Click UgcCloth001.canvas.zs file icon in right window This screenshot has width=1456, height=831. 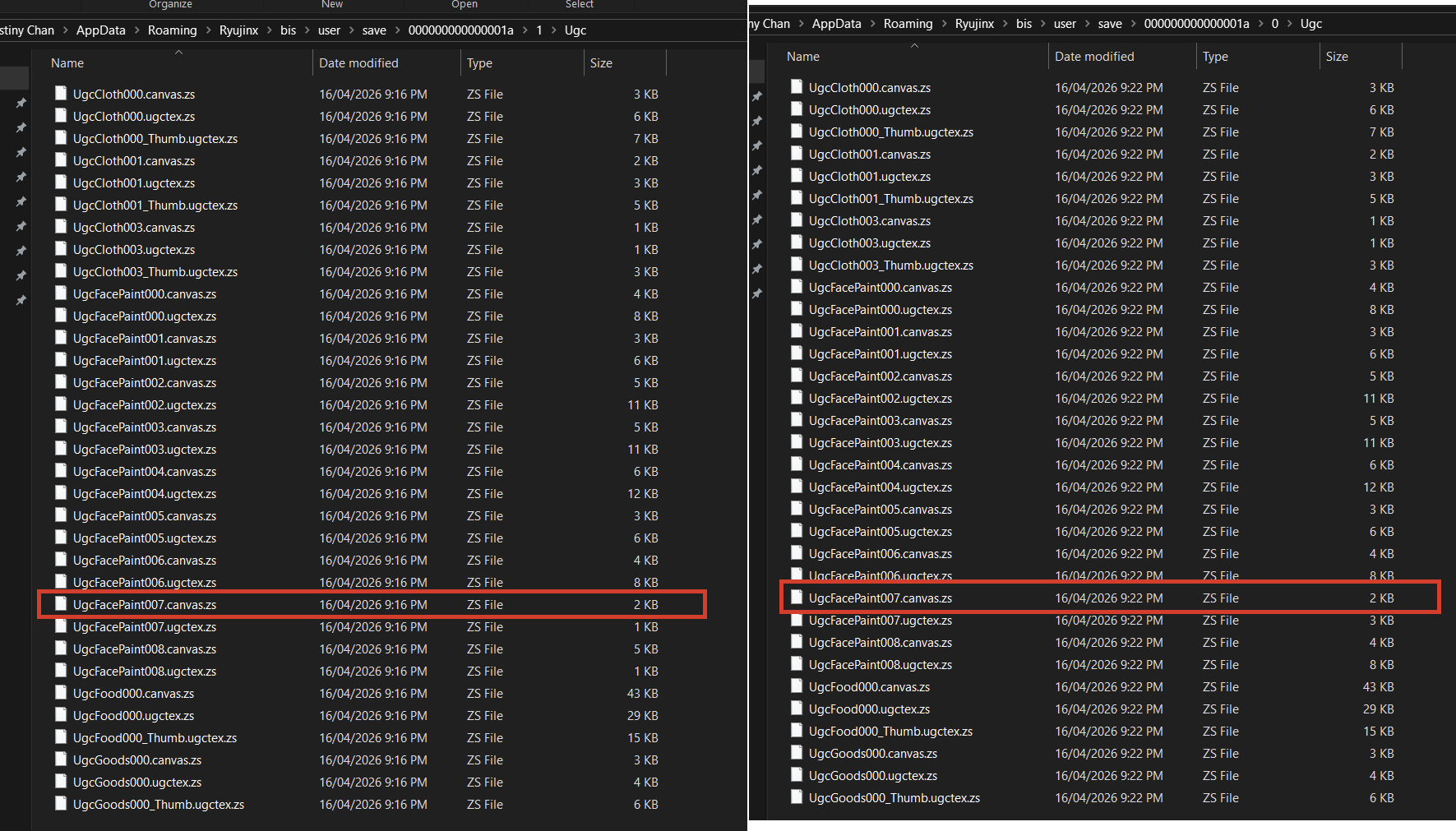[x=797, y=153]
